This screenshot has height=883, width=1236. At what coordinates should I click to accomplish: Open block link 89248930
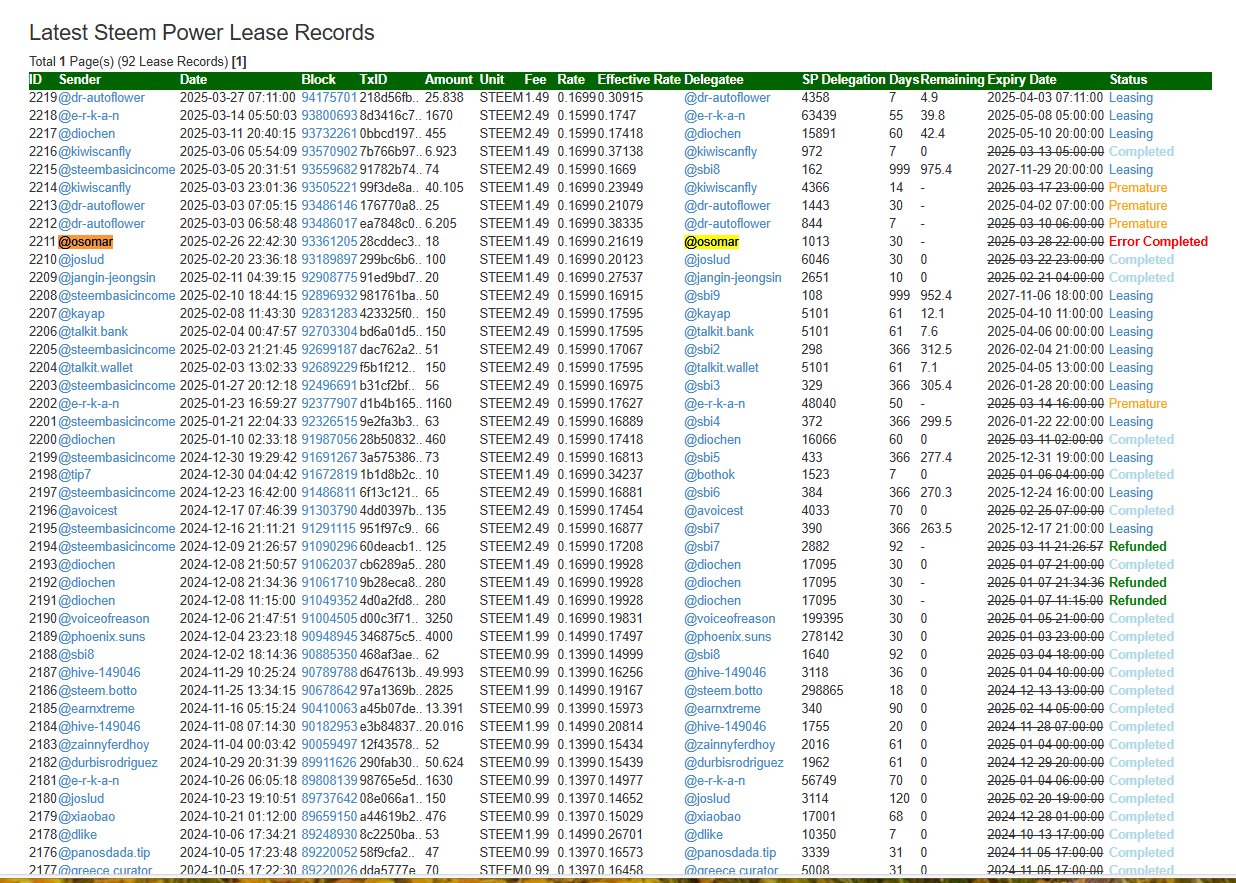click(x=329, y=835)
